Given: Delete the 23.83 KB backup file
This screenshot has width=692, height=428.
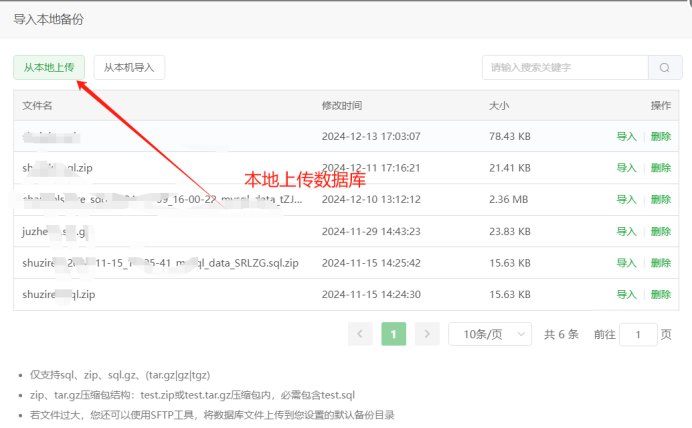Looking at the screenshot, I should [x=661, y=231].
